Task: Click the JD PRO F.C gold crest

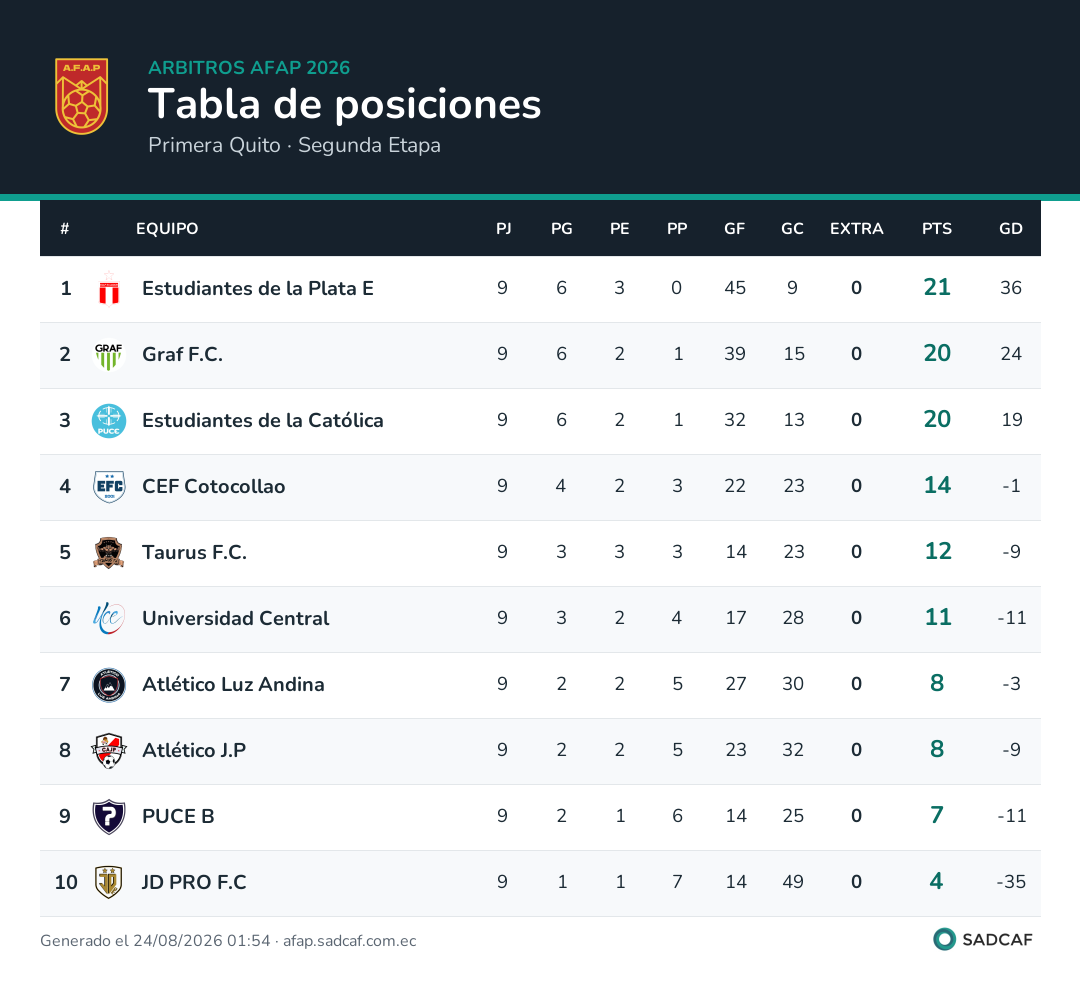Action: pos(109,882)
